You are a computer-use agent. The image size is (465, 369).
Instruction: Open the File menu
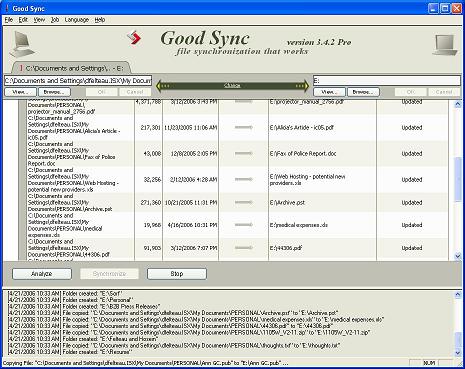point(9,20)
